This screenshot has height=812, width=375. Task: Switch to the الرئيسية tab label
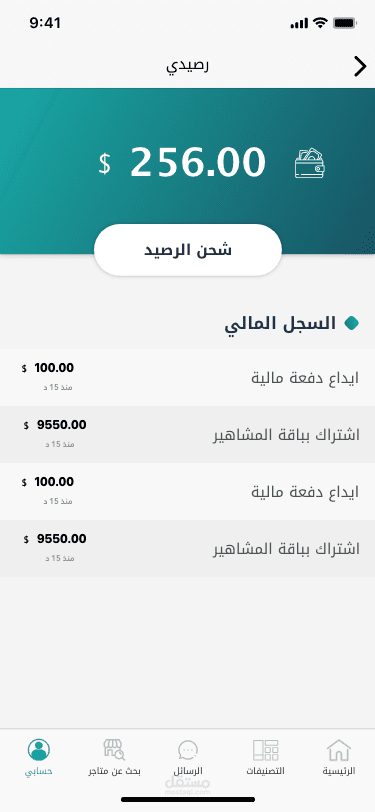click(x=339, y=771)
